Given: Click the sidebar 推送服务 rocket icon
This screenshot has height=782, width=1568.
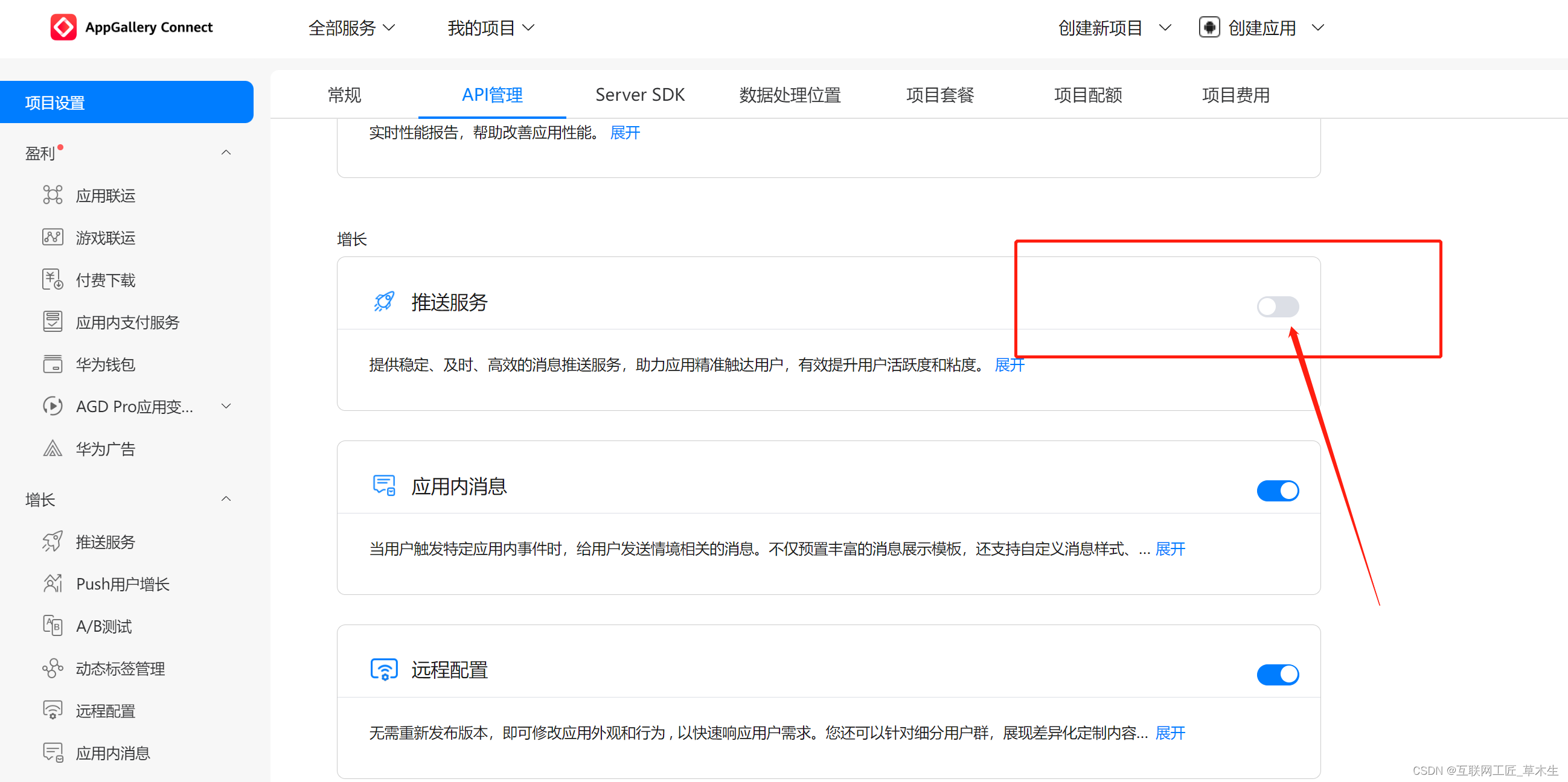Looking at the screenshot, I should (53, 541).
